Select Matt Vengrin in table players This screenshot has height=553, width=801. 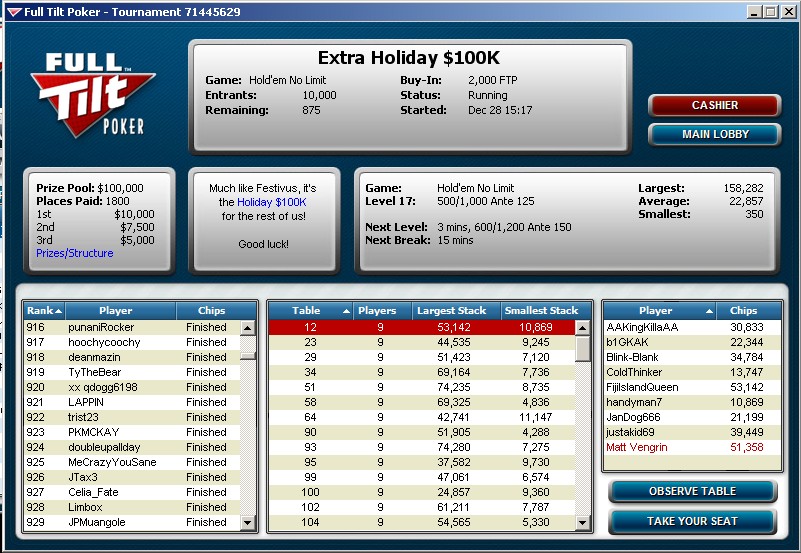pyautogui.click(x=692, y=447)
